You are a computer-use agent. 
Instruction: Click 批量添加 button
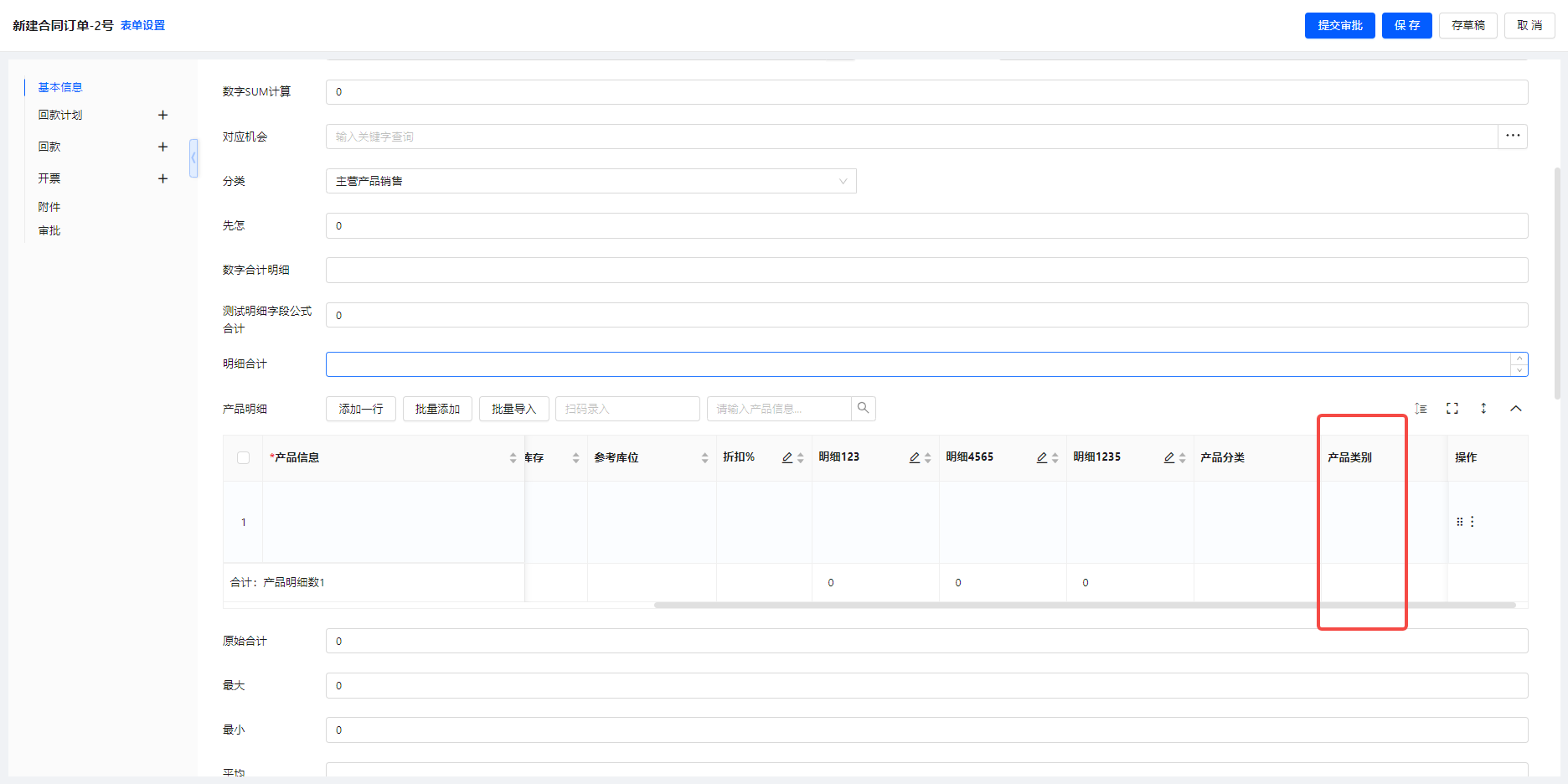point(437,409)
